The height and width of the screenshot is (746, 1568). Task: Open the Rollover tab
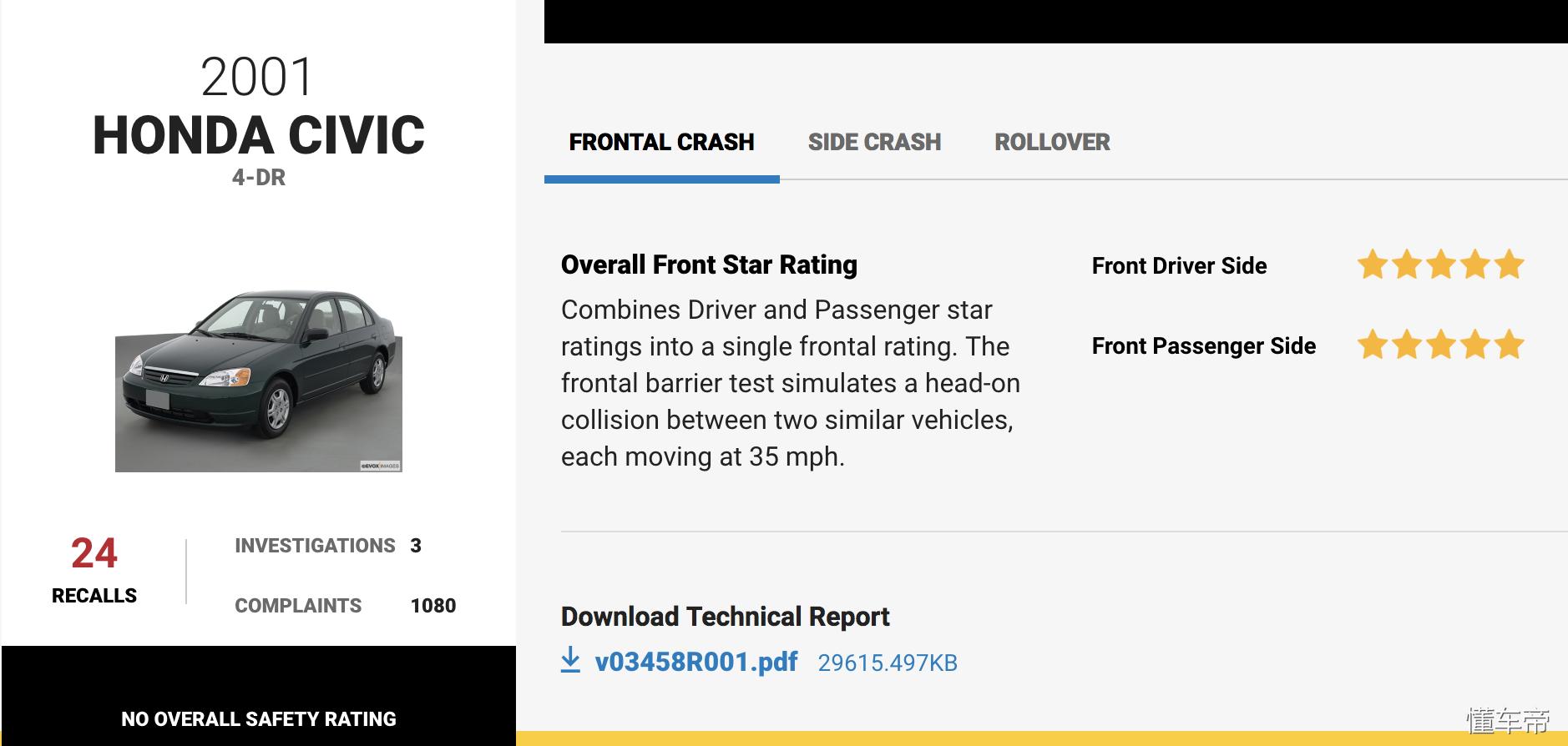(x=1052, y=143)
